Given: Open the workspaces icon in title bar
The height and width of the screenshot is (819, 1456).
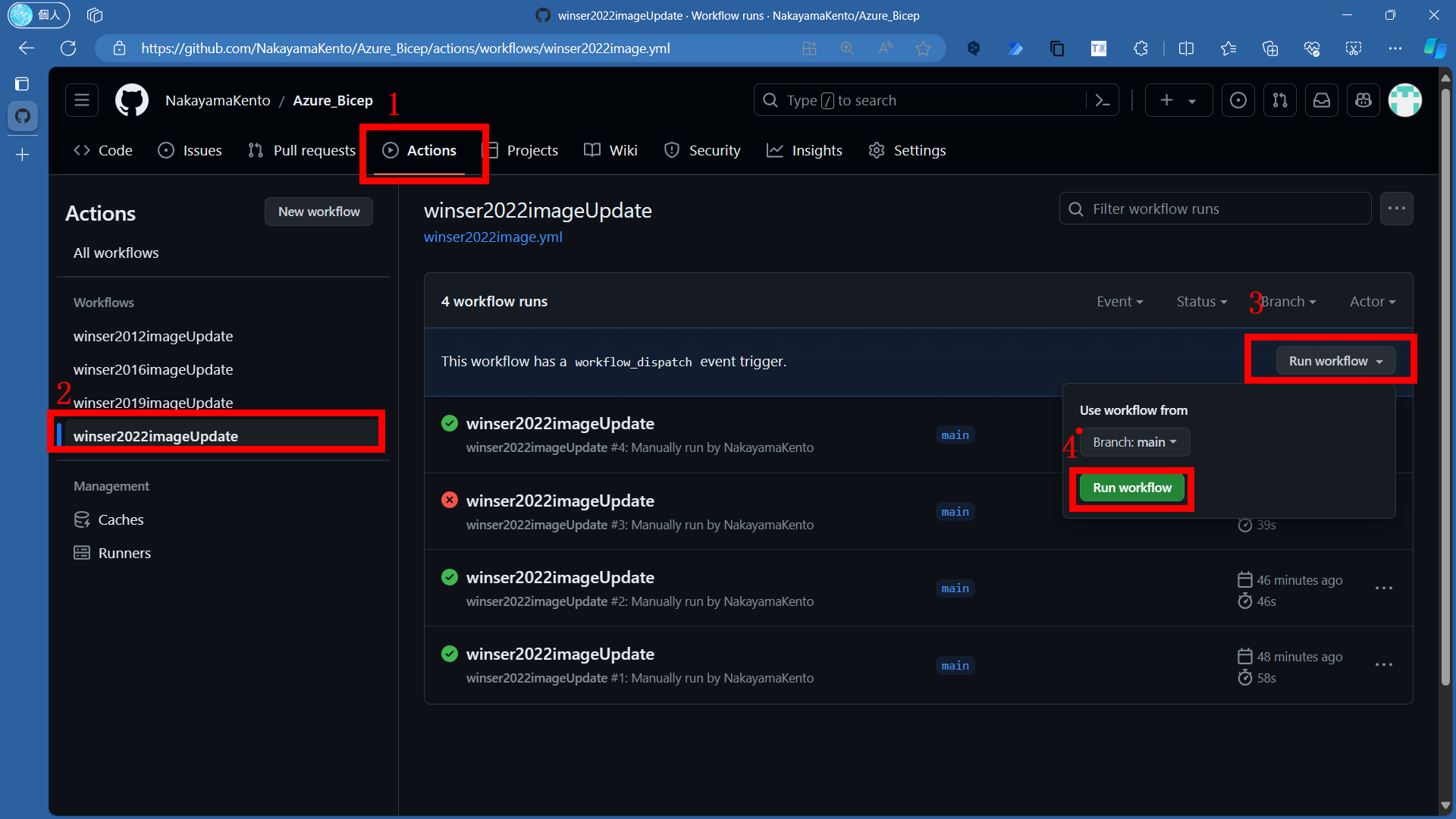Looking at the screenshot, I should pyautogui.click(x=95, y=15).
